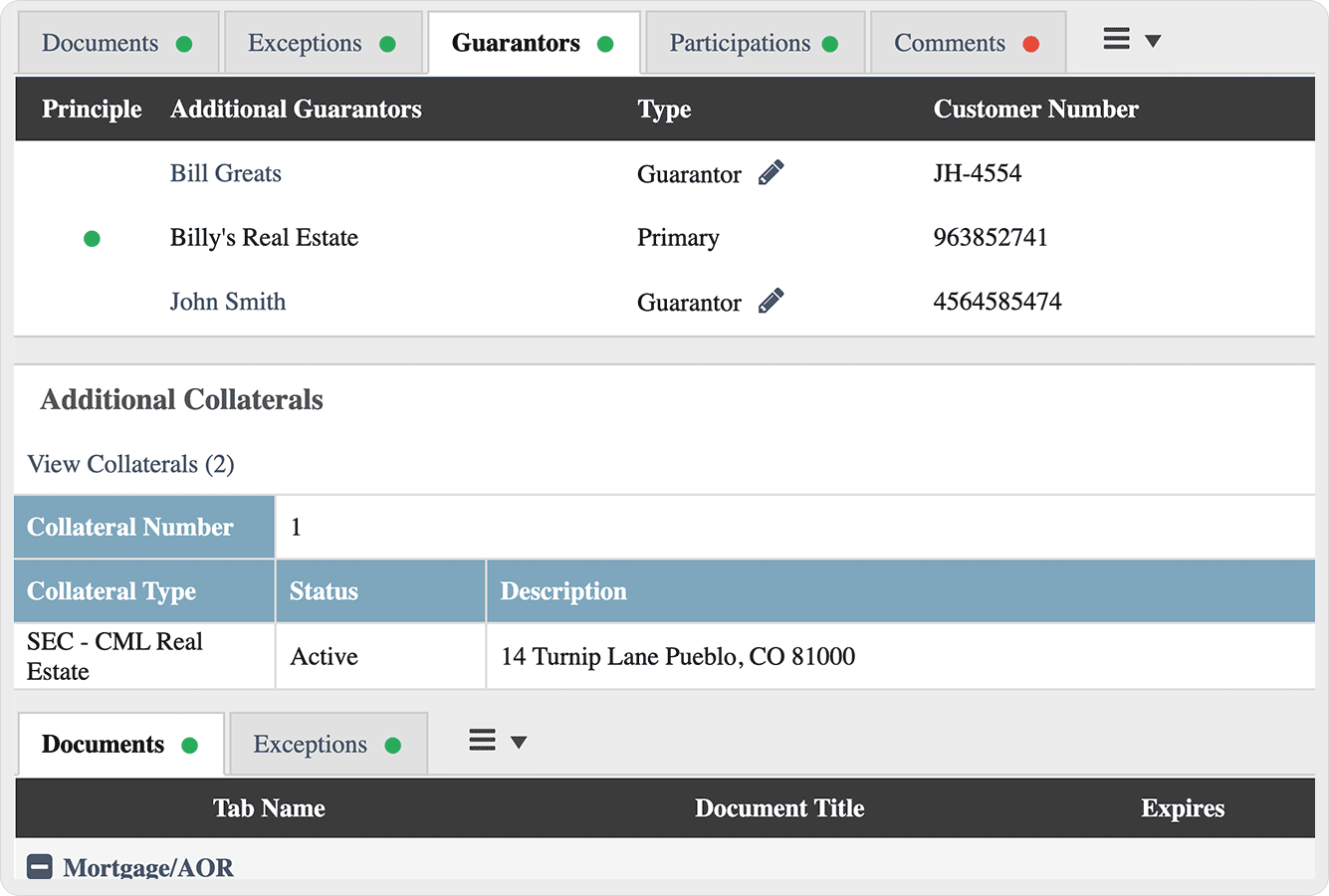Switch to the top Documents tab
Image resolution: width=1329 pixels, height=896 pixels.
(101, 44)
